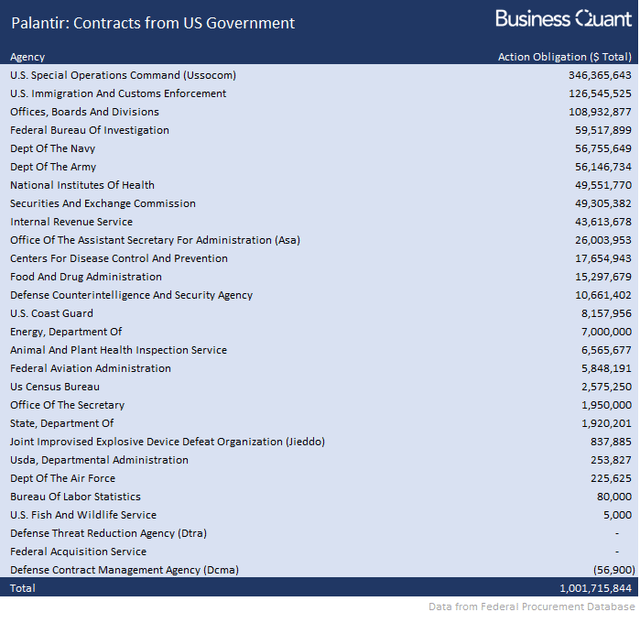This screenshot has width=640, height=623.
Task: Select 'Offices, Boards And Divisions' label
Action: [x=84, y=112]
